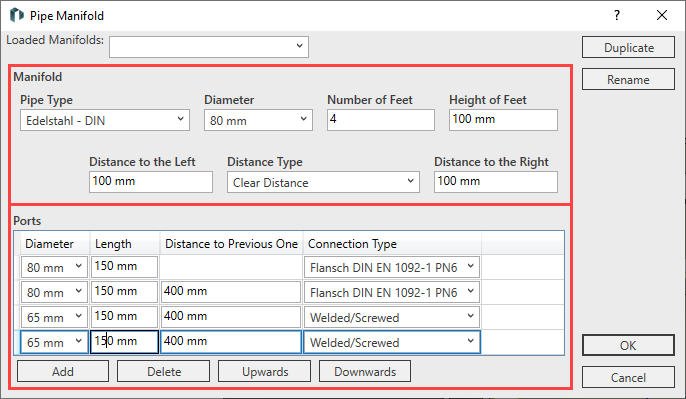Confirm with the OK button
Image resolution: width=686 pixels, height=399 pixels.
click(x=628, y=345)
